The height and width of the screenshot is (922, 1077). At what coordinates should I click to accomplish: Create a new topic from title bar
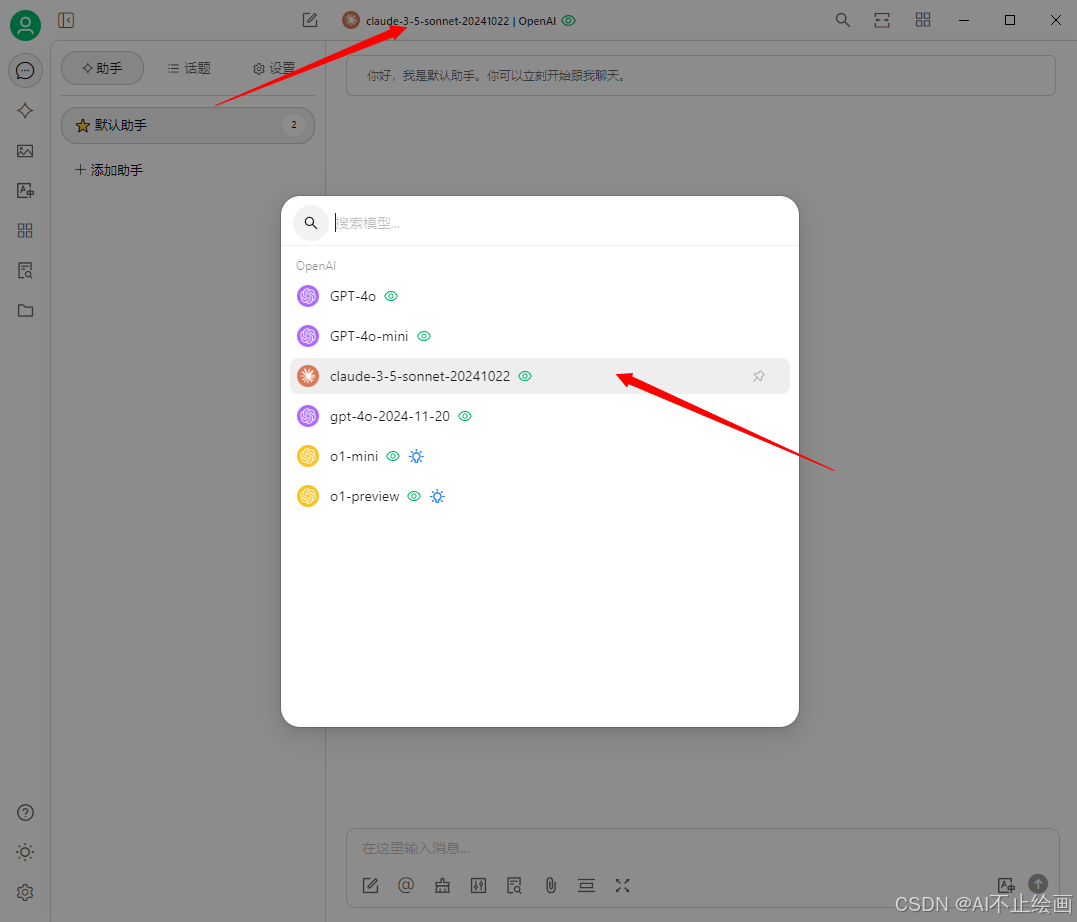pos(310,21)
